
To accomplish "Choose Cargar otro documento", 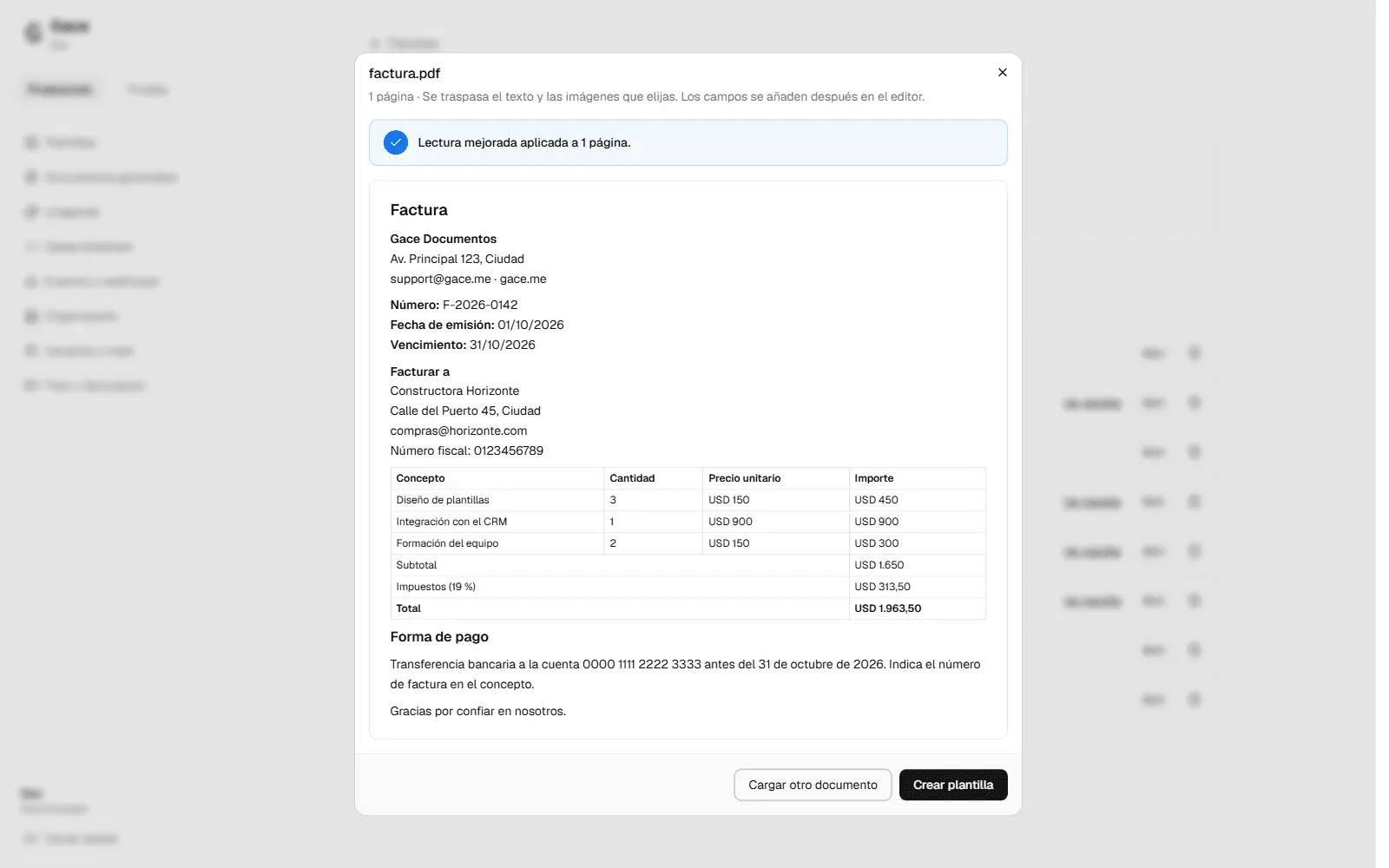I will click(x=813, y=785).
